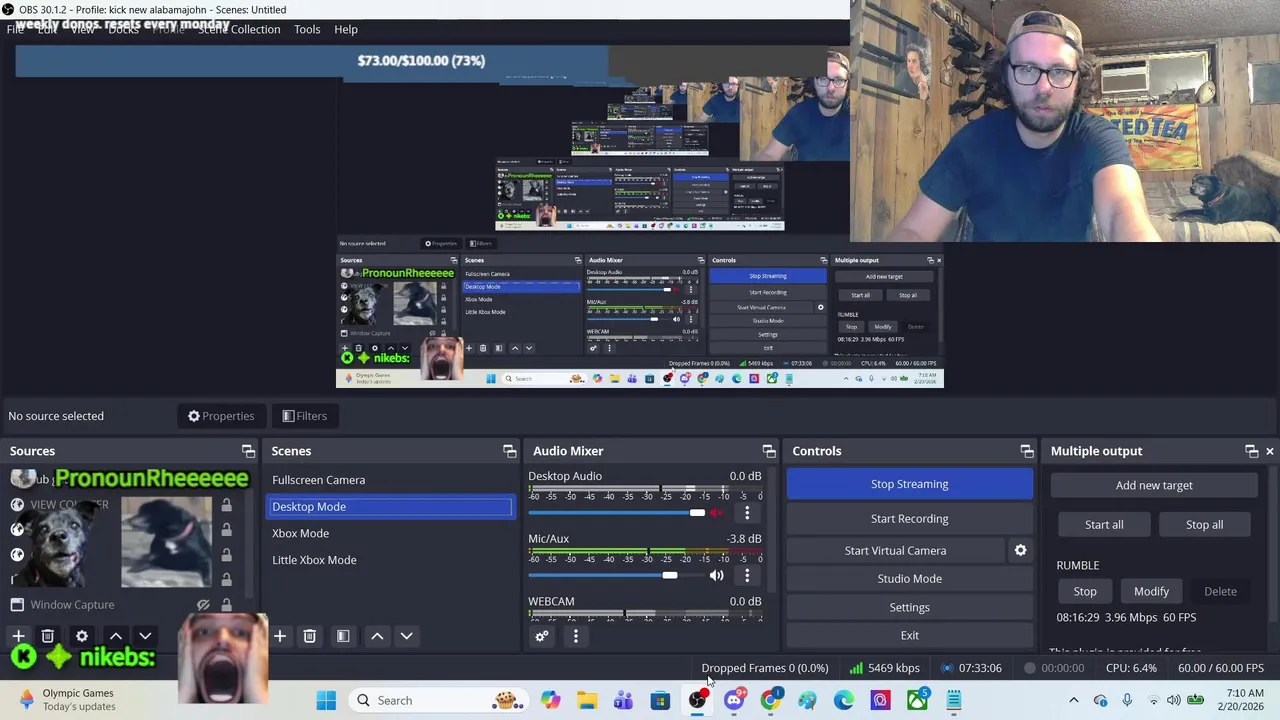
Task: Click Mic/Aux volume slider handle
Action: click(x=669, y=575)
